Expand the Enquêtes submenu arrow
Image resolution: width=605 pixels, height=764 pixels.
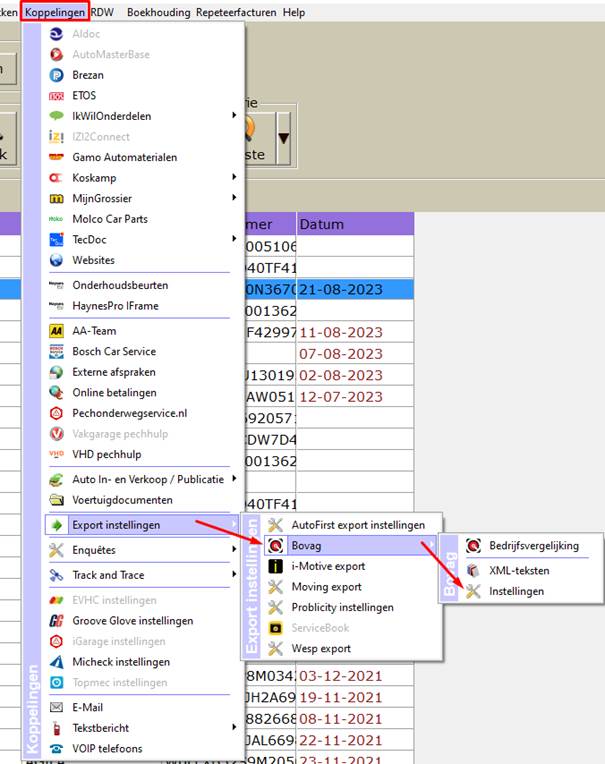(234, 549)
